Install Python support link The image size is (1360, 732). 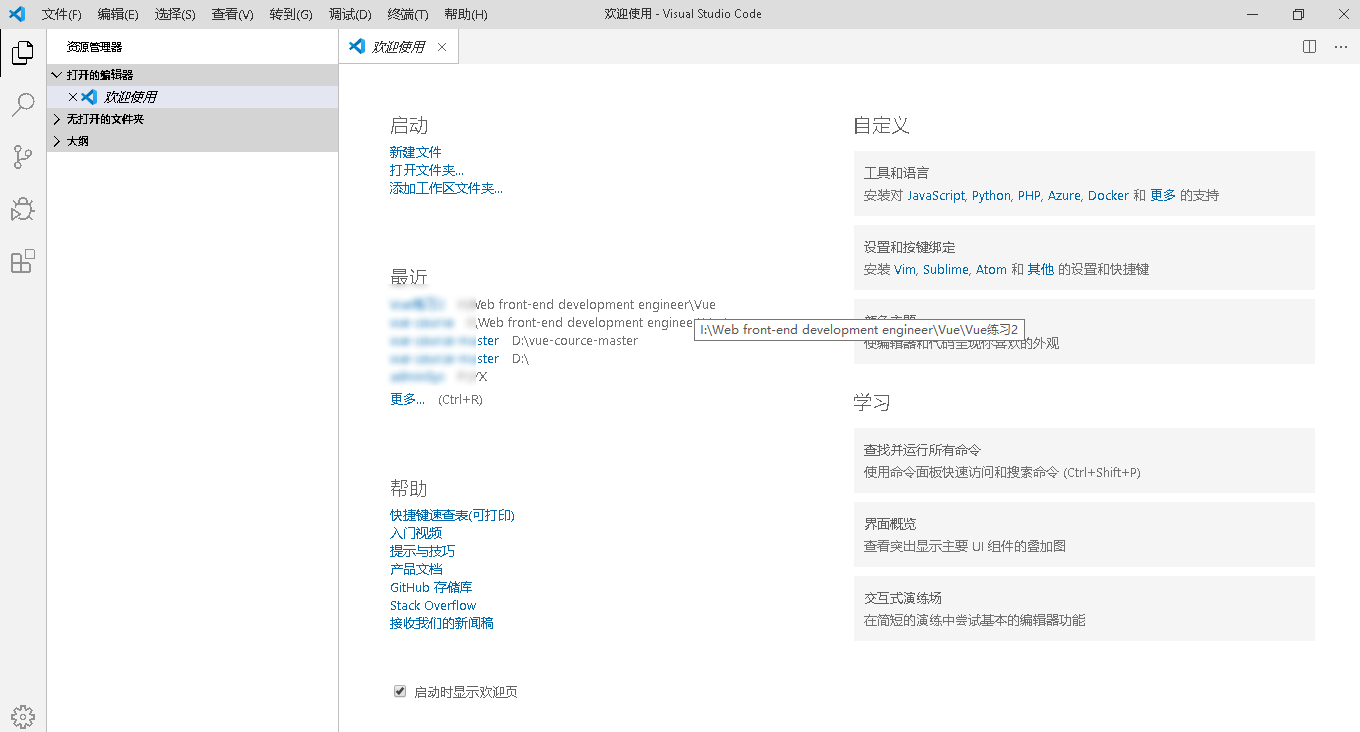coord(991,196)
